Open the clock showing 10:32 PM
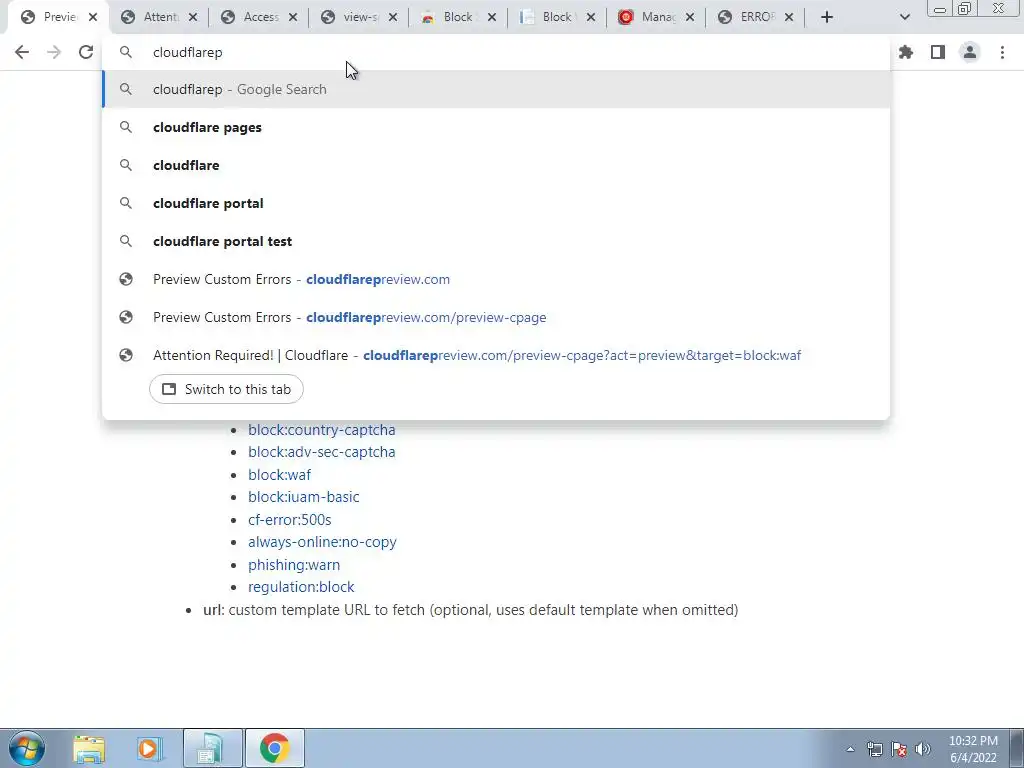 tap(973, 749)
